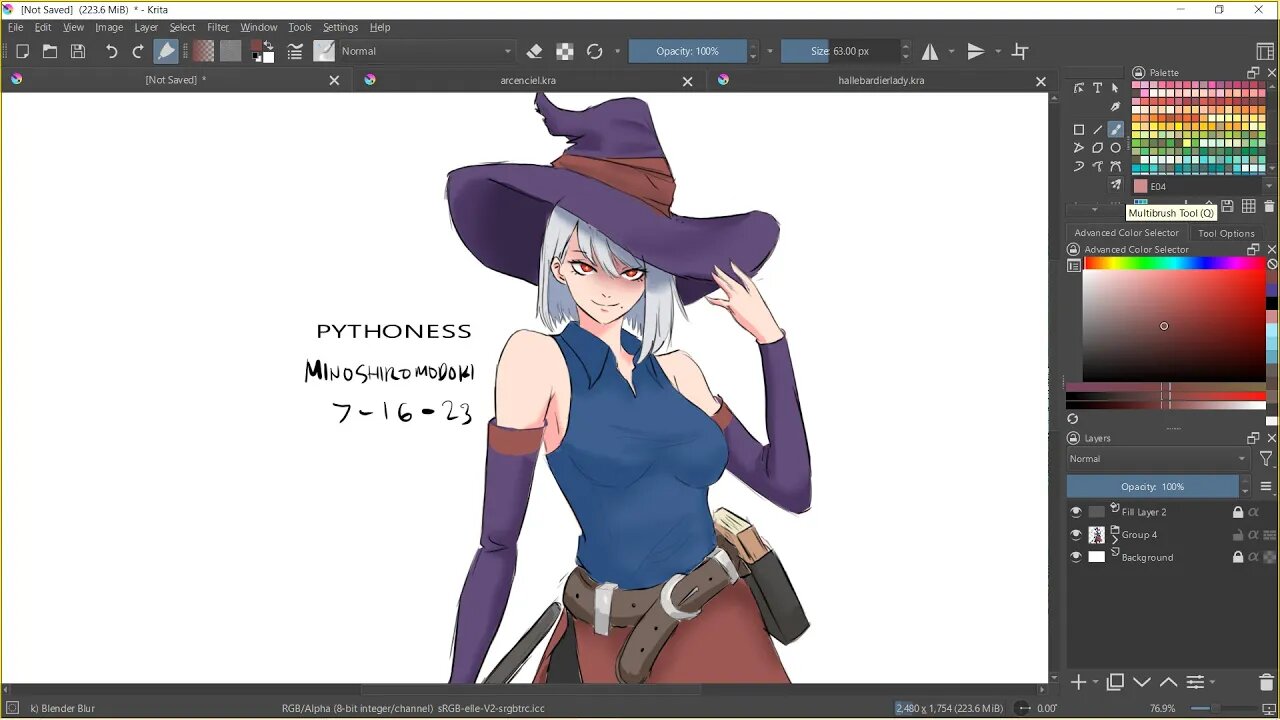This screenshot has height=720, width=1280.
Task: Select the Multibrush tool icon
Action: coord(1116,185)
